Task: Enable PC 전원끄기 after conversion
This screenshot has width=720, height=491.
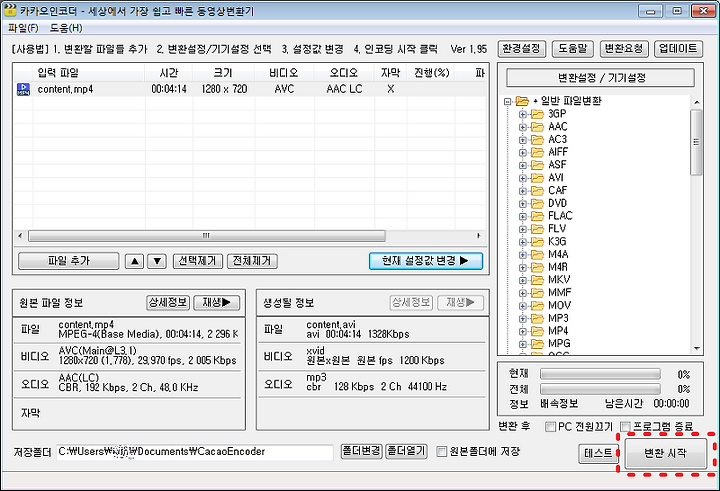Action: pos(550,427)
